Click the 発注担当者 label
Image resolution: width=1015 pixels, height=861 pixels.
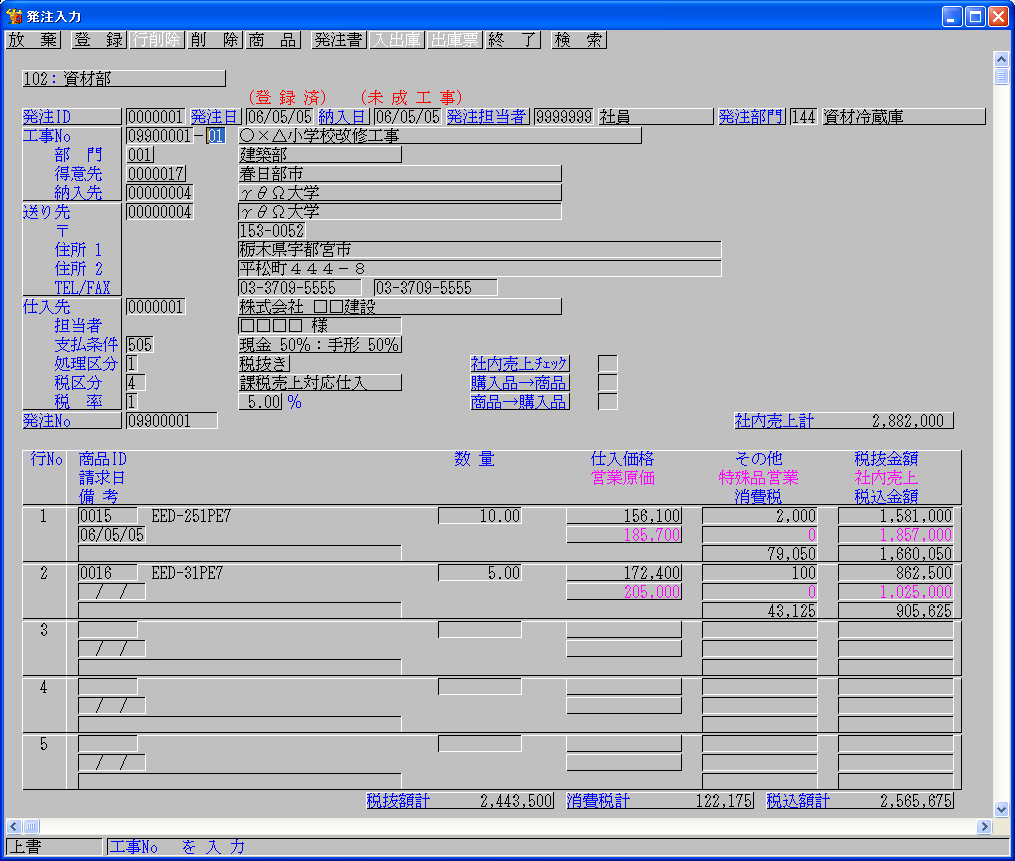487,117
